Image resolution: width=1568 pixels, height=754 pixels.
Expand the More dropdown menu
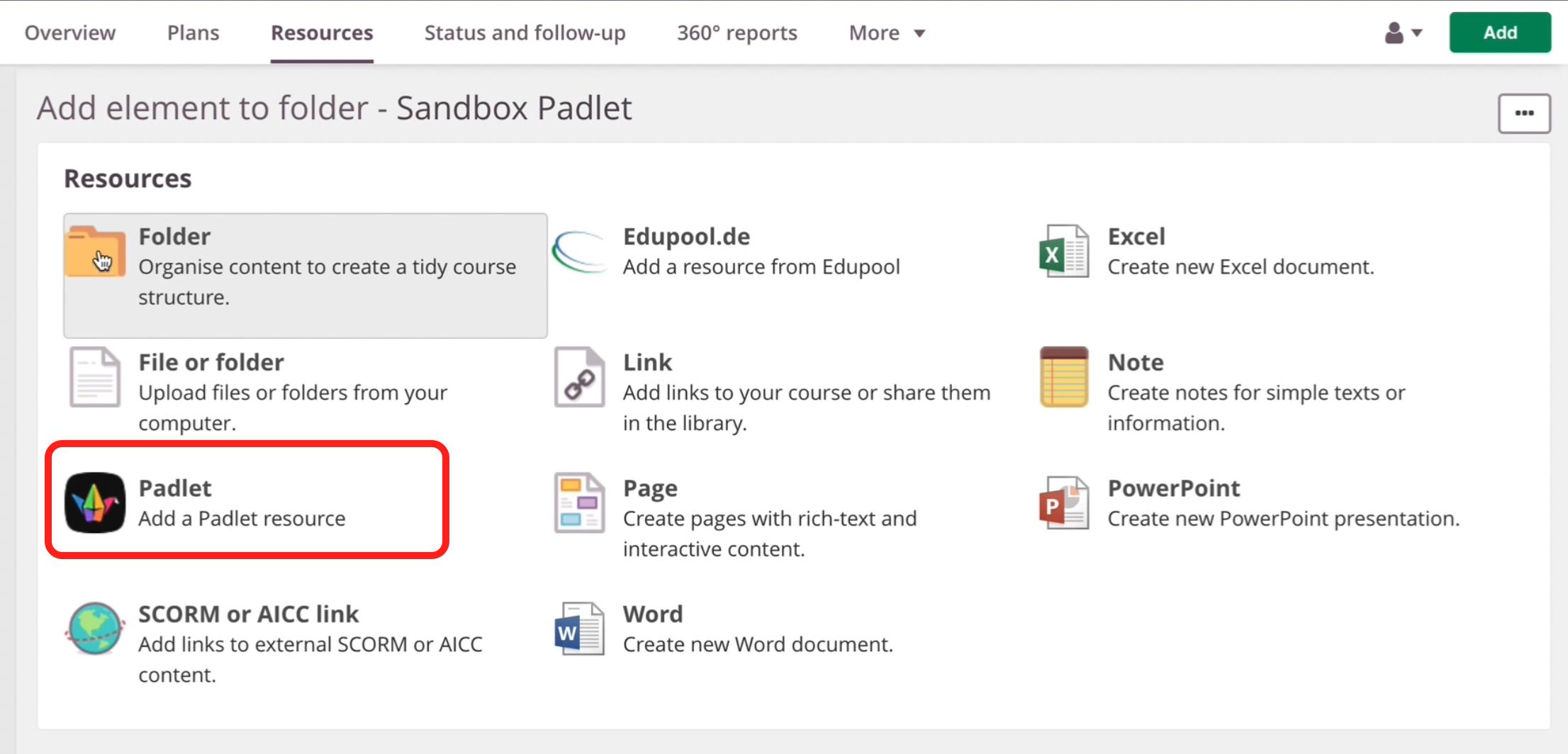point(887,33)
